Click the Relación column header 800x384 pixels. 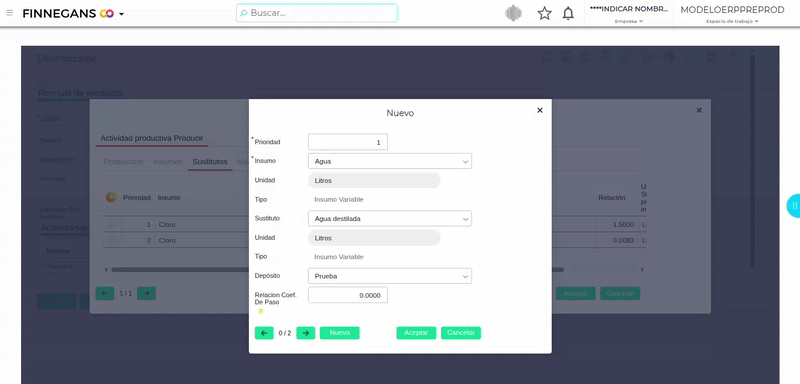(612, 197)
